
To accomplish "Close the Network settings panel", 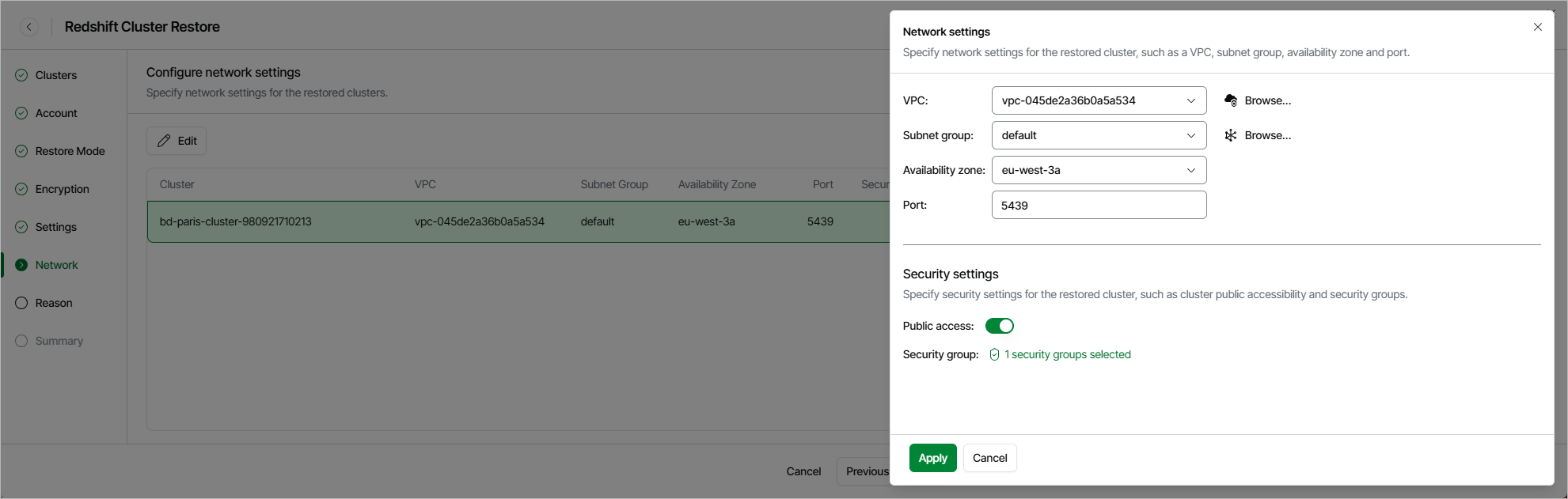I will pyautogui.click(x=1537, y=27).
